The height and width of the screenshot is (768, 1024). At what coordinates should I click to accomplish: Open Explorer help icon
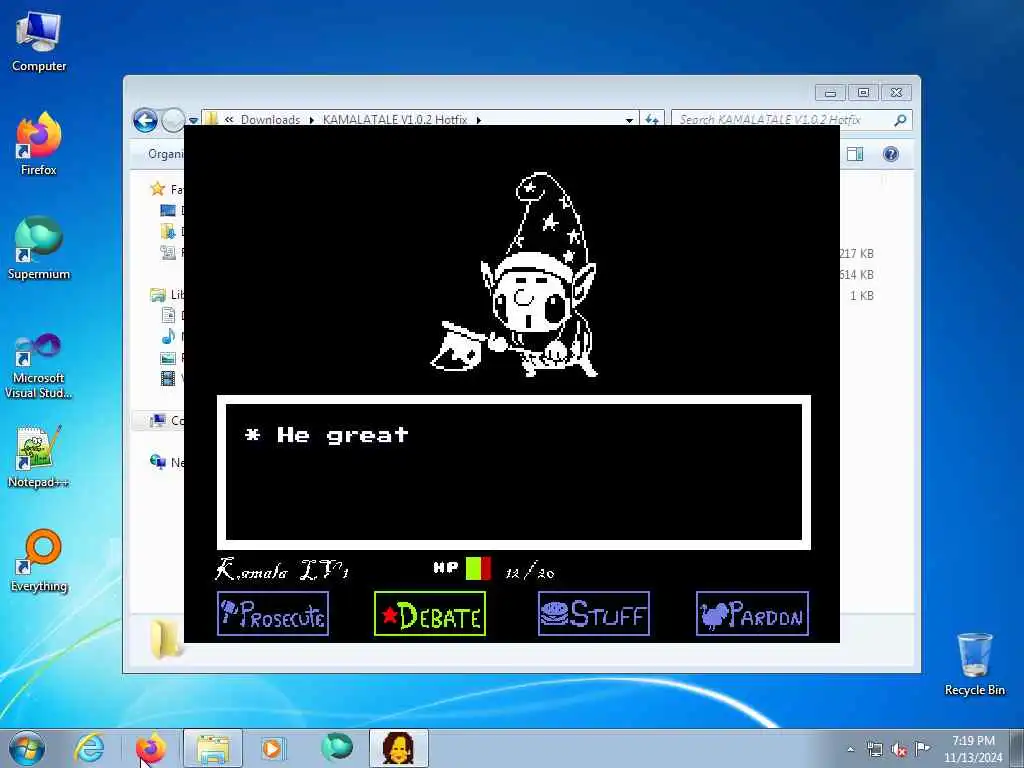click(x=891, y=154)
